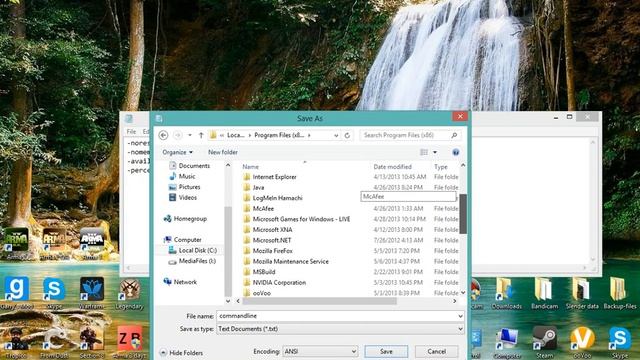Open Homegroup in the navigation pane
The width and height of the screenshot is (640, 360).
[x=190, y=219]
